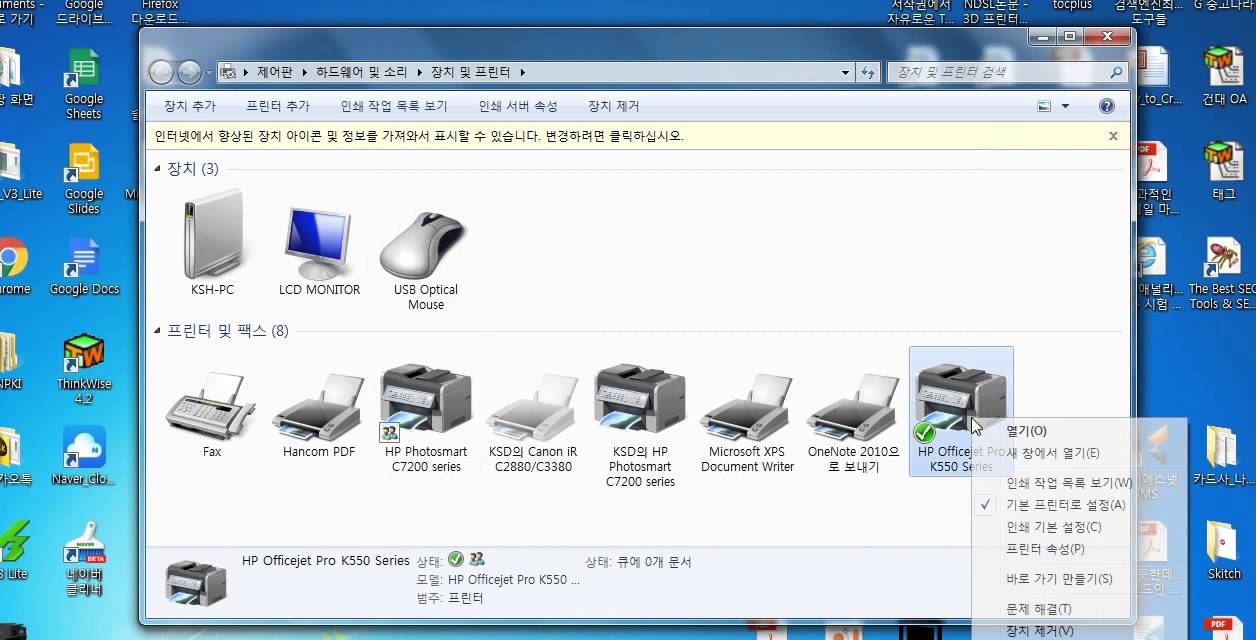The height and width of the screenshot is (640, 1256).
Task: Open the 건대 OA desktop icon
Action: (1224, 74)
